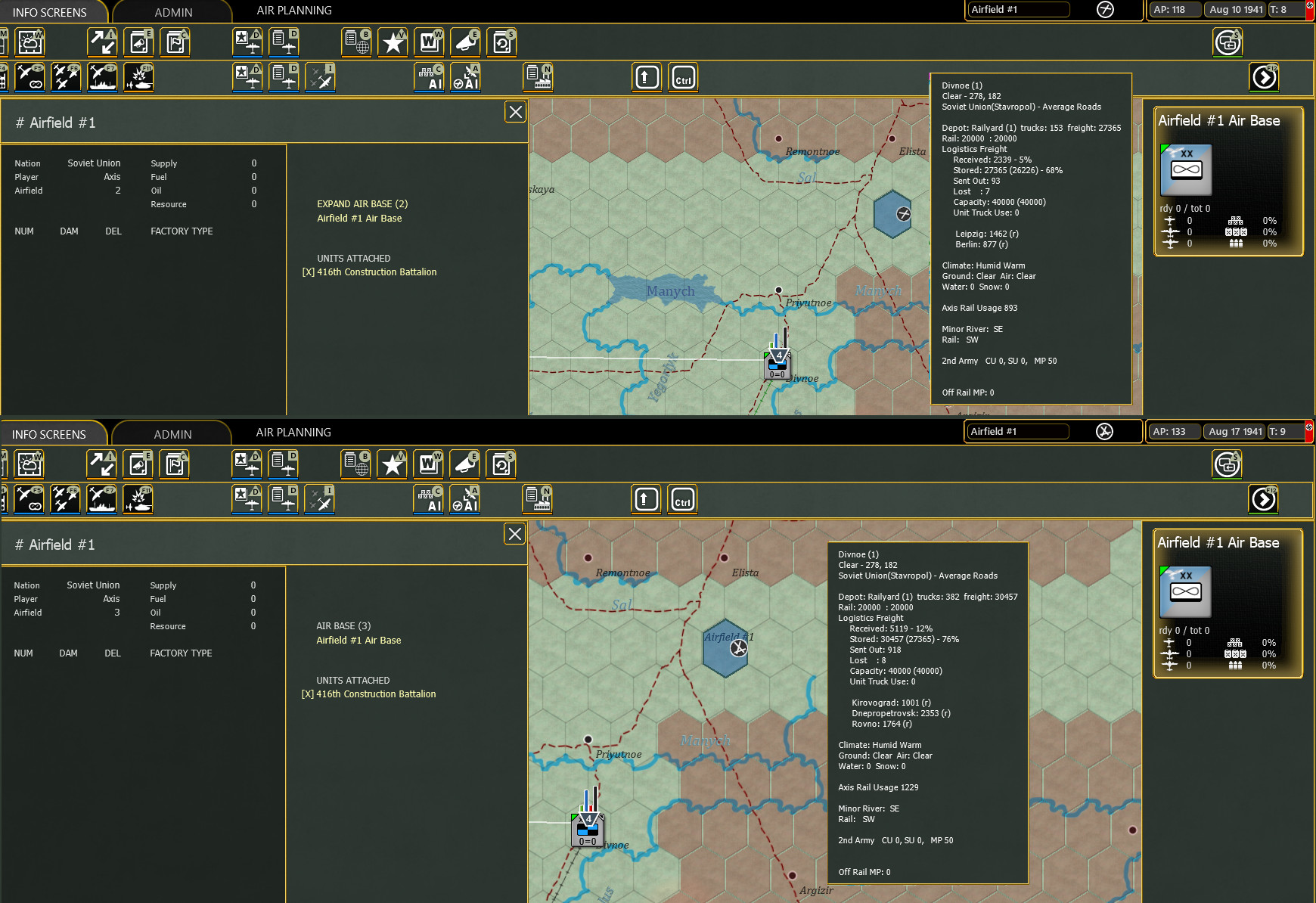Open Airfield #1 Air Base link under EXPAND AIR BASE (2)

(359, 219)
